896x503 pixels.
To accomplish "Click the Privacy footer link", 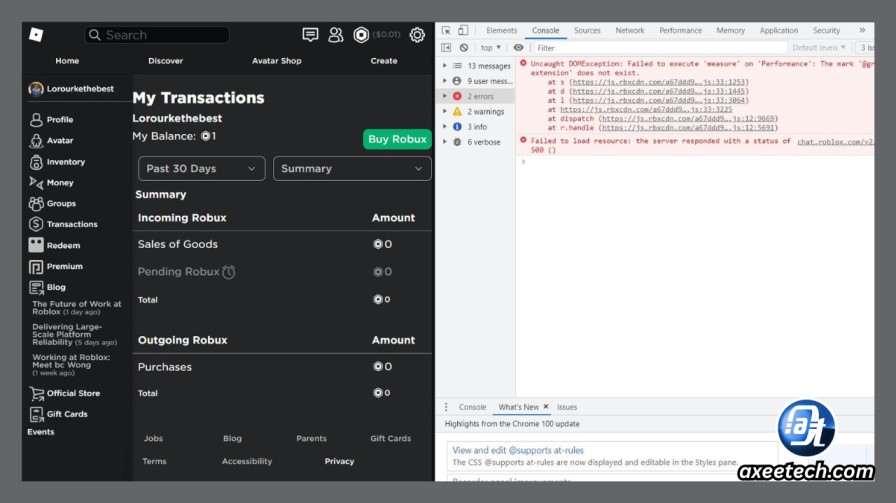I will [x=339, y=461].
